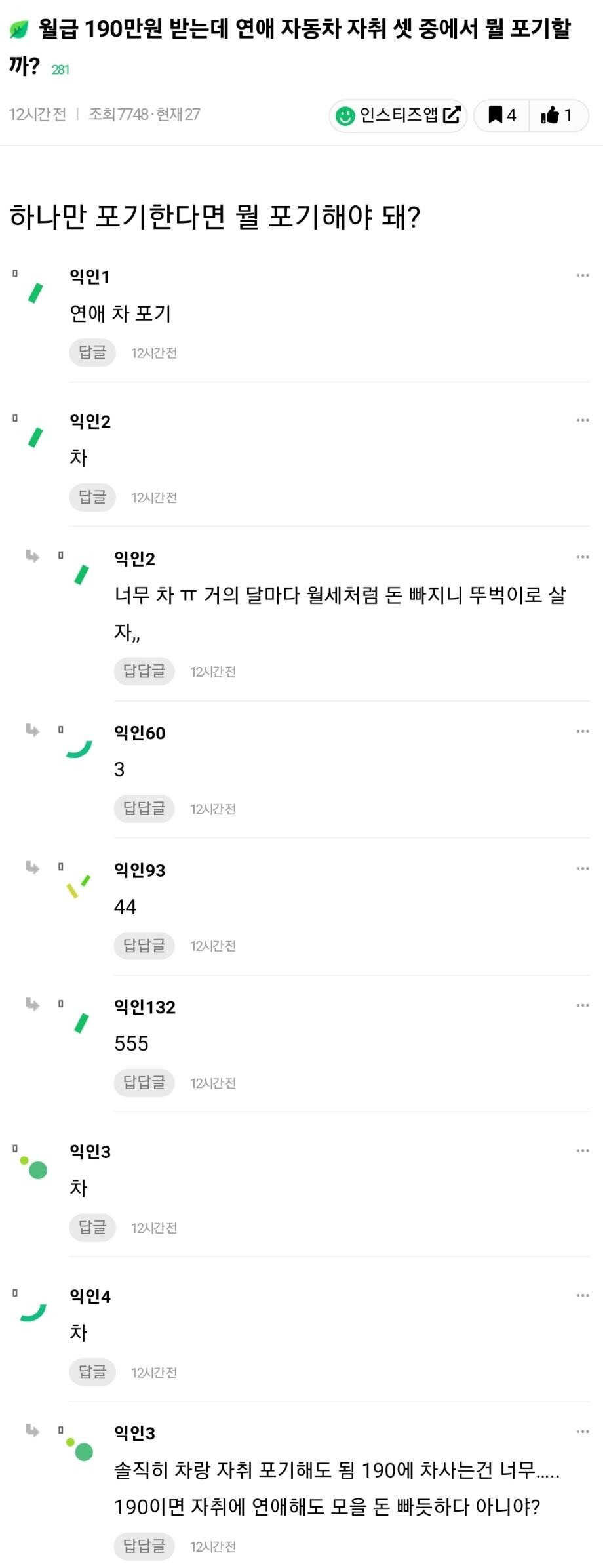Viewport: 607px width, 1568px height.
Task: Click 익인60's curved green avatar
Action: (x=79, y=749)
